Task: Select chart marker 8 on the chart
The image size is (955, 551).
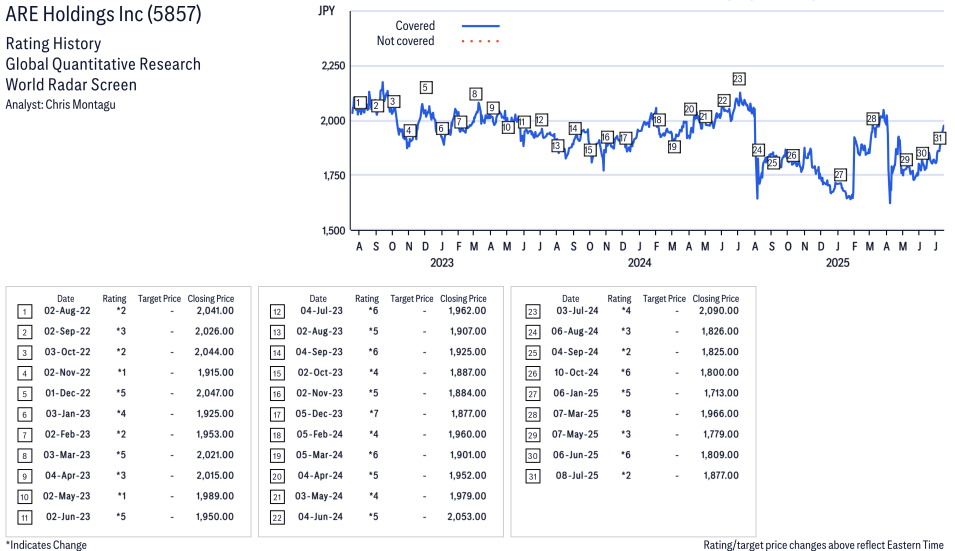Action: (x=475, y=94)
